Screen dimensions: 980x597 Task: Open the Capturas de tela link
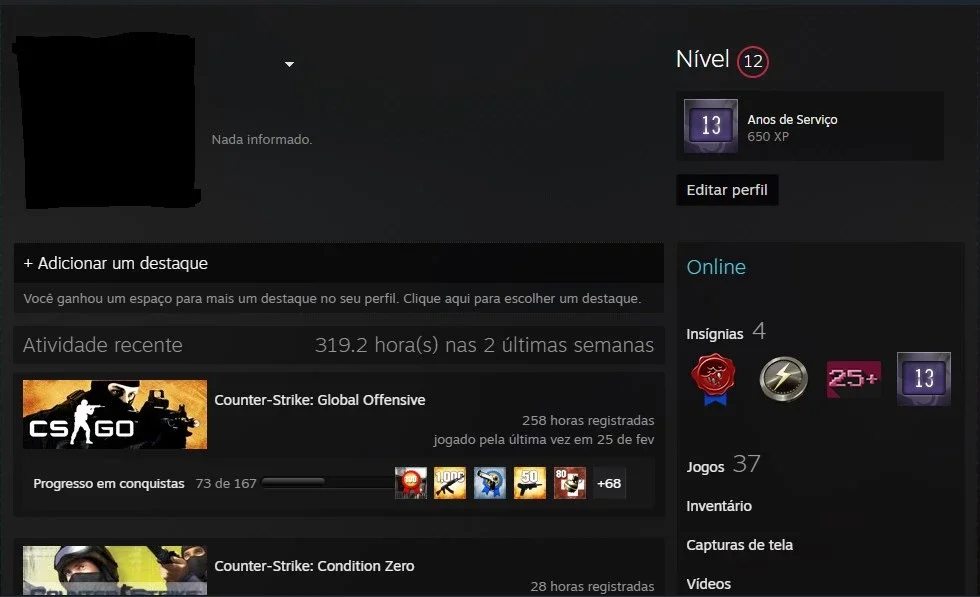[x=739, y=545]
